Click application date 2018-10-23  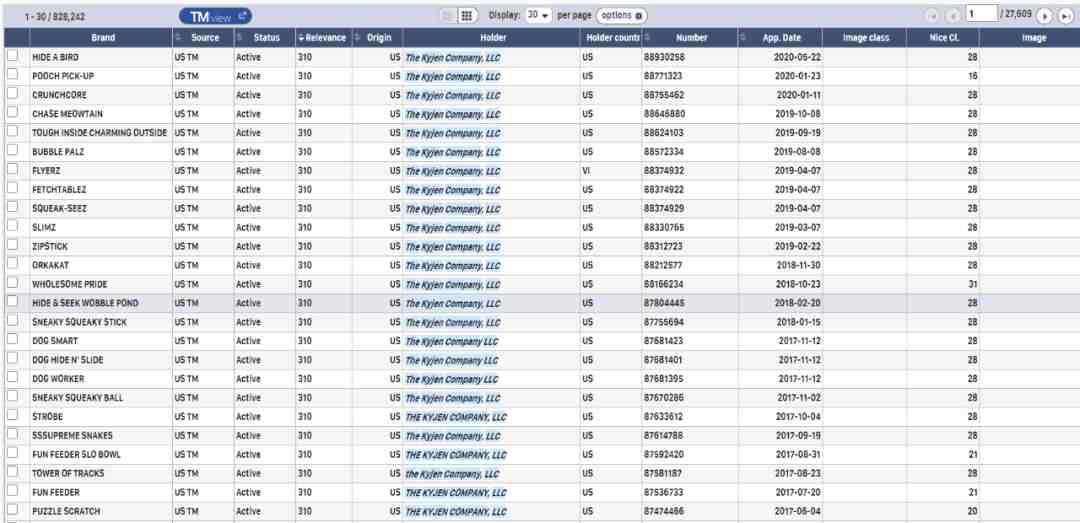point(798,285)
